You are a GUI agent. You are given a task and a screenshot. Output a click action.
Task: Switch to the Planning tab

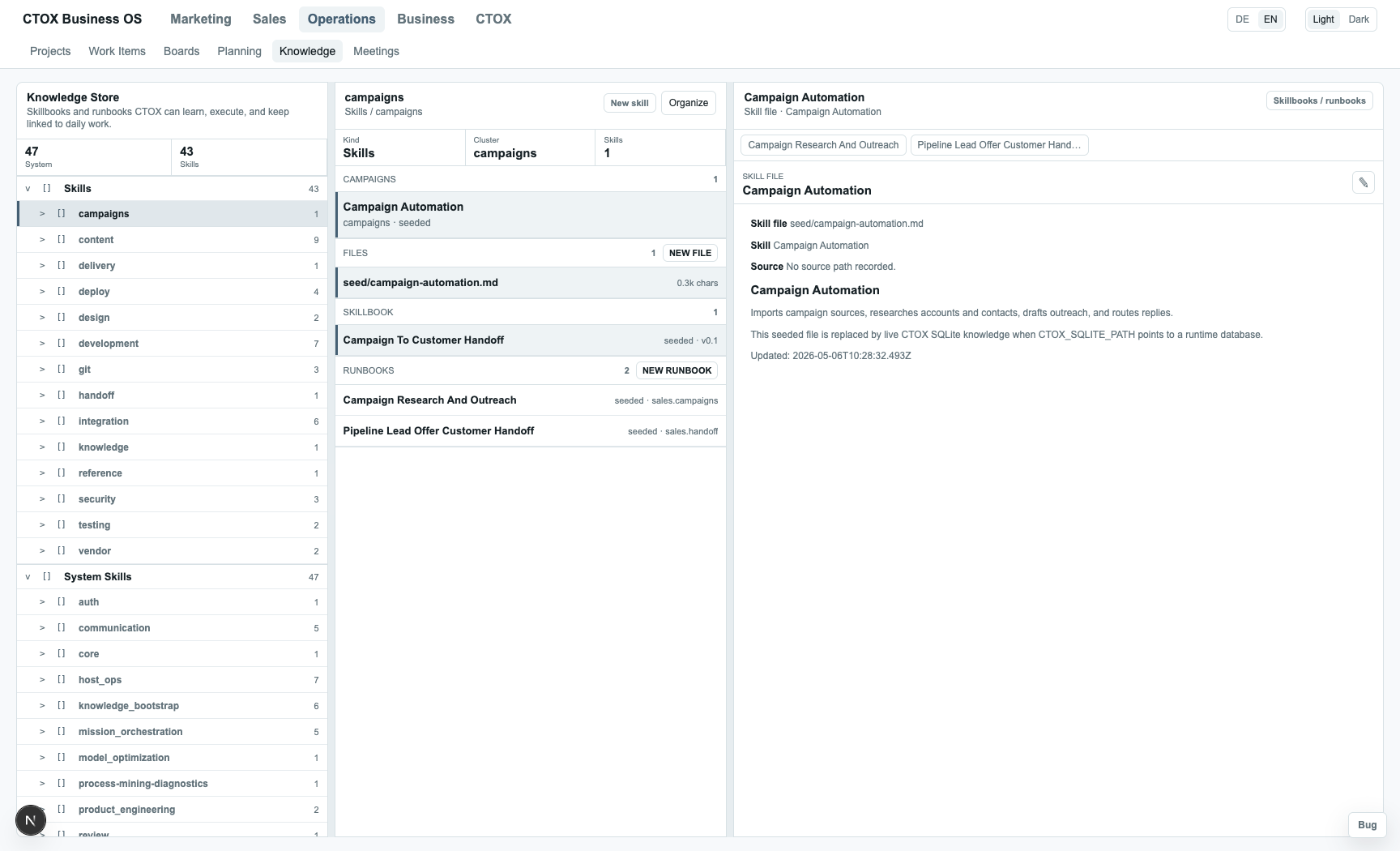pyautogui.click(x=239, y=51)
